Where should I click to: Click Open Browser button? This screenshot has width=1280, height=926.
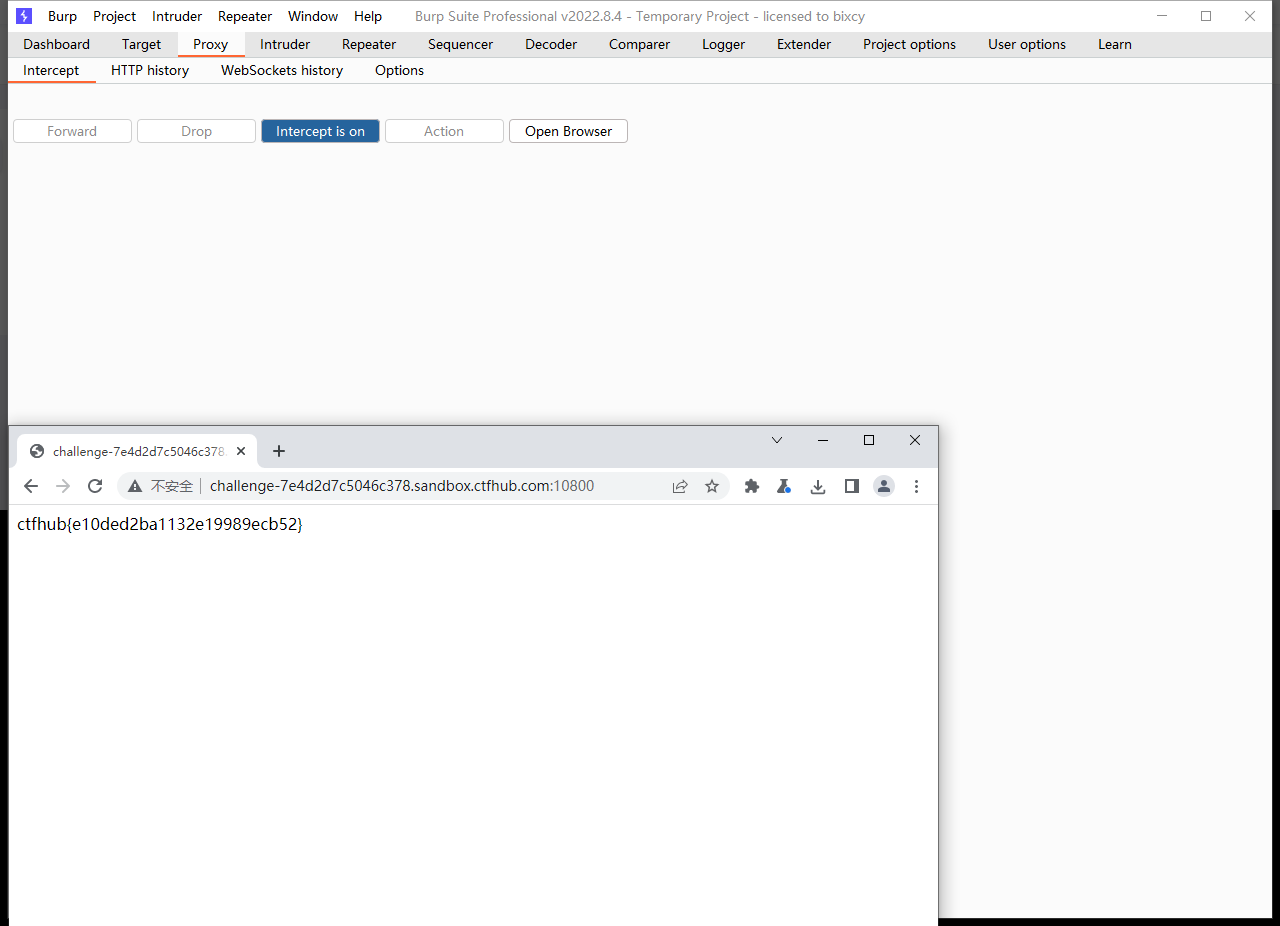(568, 131)
